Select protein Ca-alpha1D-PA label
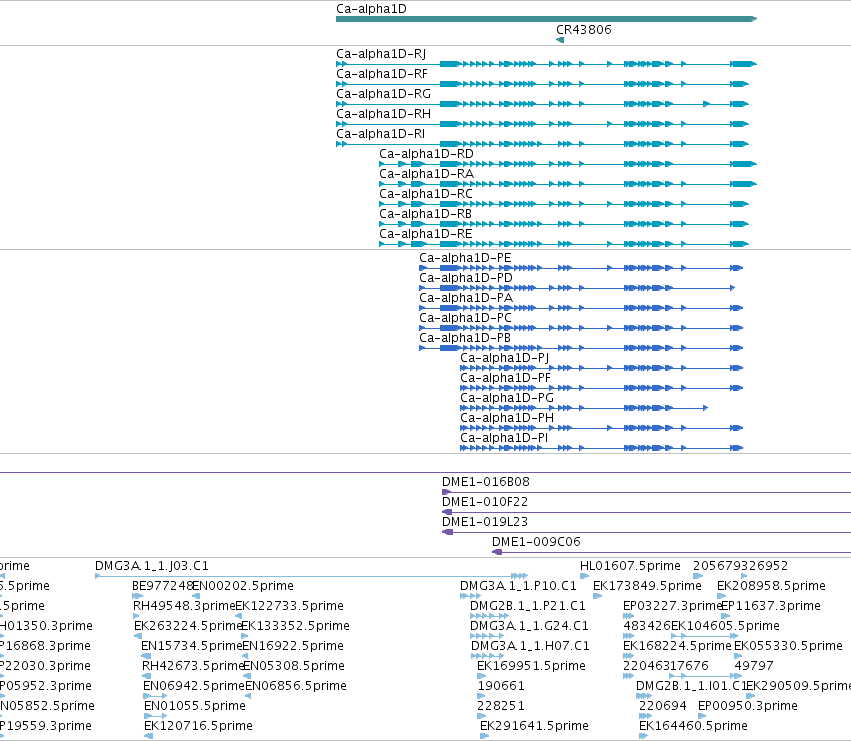The height and width of the screenshot is (741, 851). click(466, 298)
